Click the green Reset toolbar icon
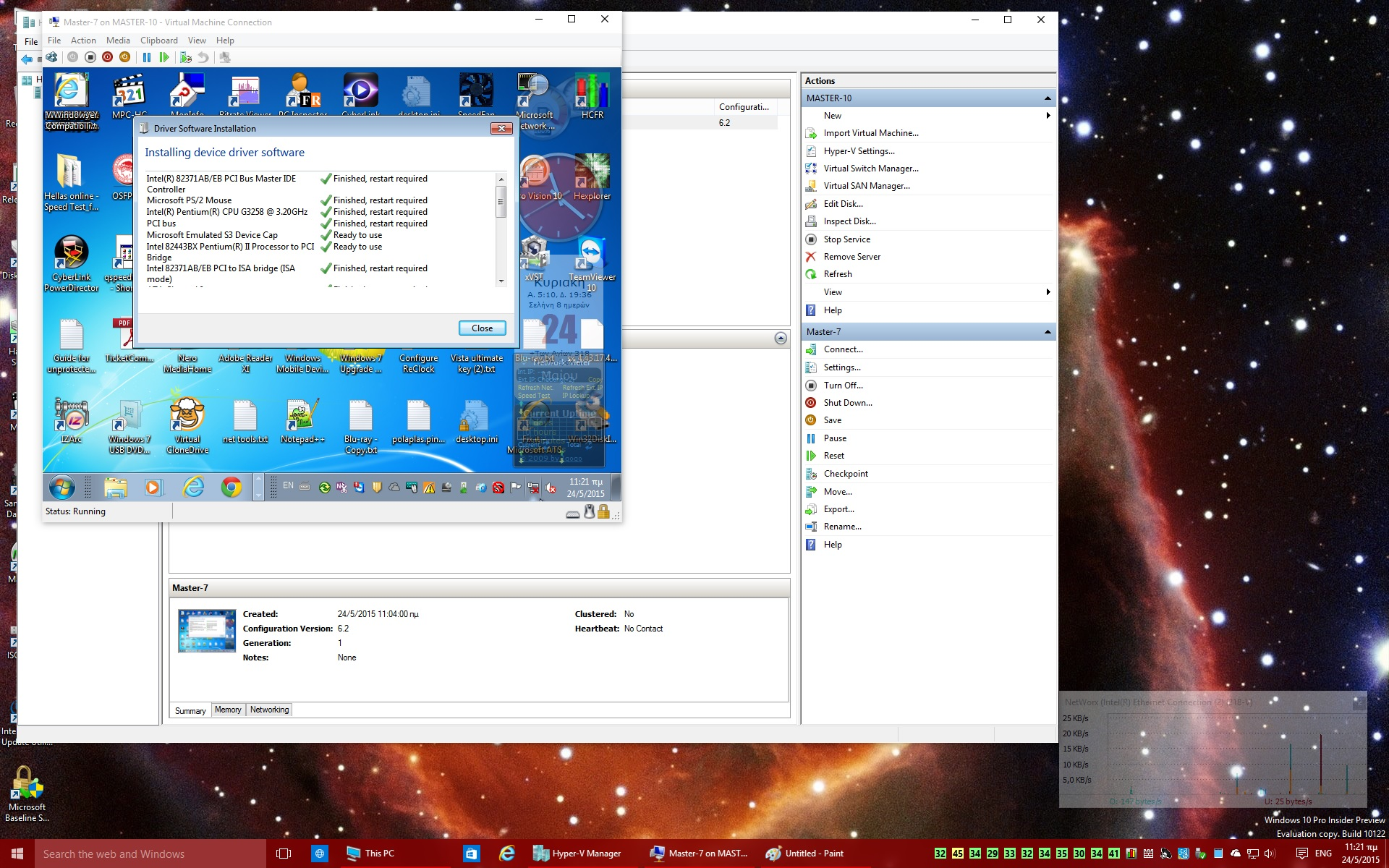 (164, 57)
